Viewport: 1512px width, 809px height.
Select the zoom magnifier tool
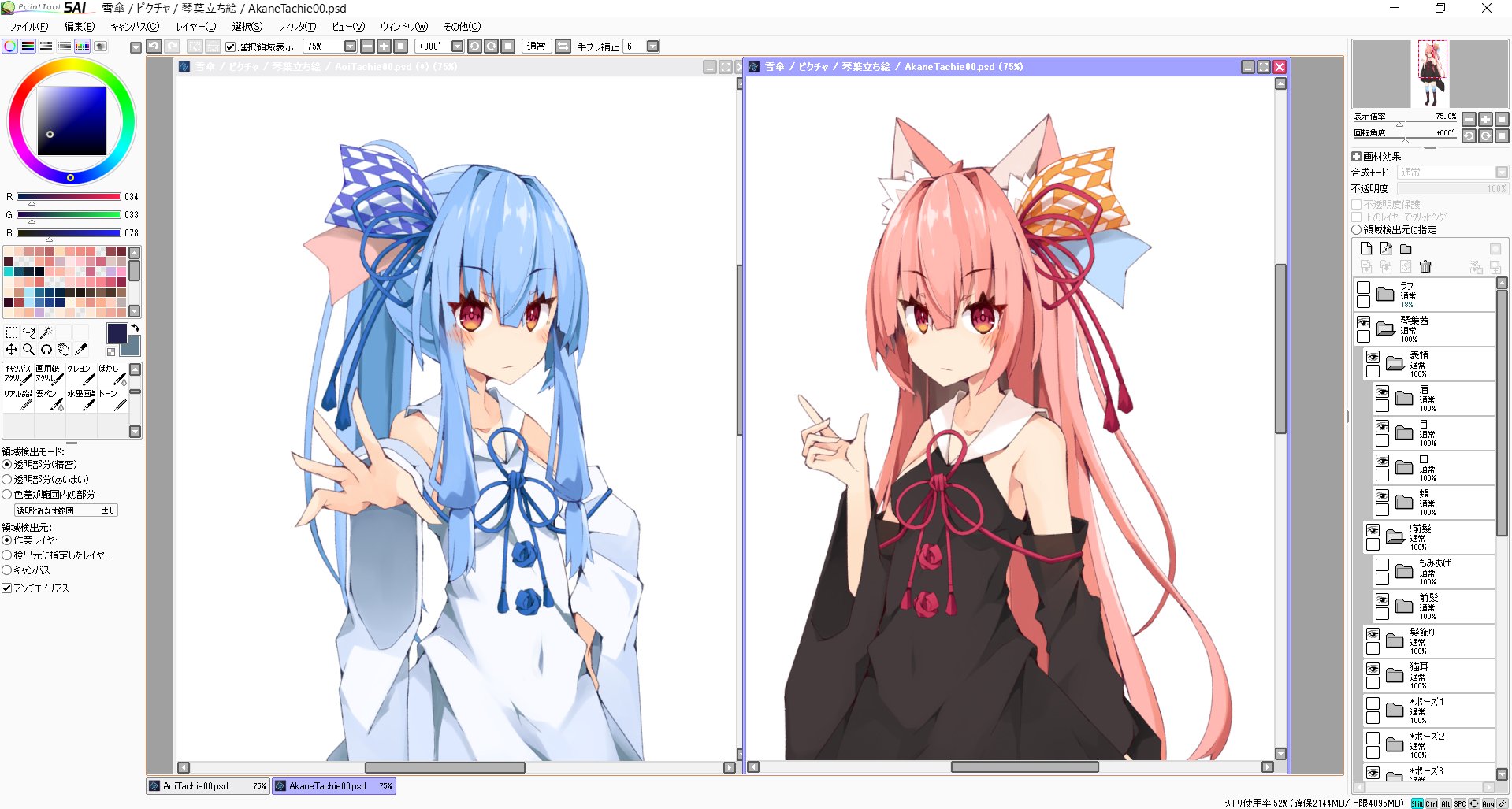28,349
